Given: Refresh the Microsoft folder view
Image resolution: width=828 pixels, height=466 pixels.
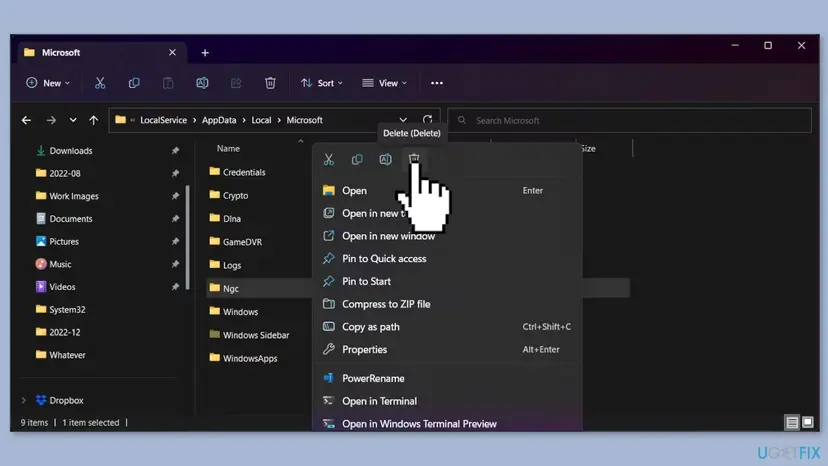Looking at the screenshot, I should (427, 120).
